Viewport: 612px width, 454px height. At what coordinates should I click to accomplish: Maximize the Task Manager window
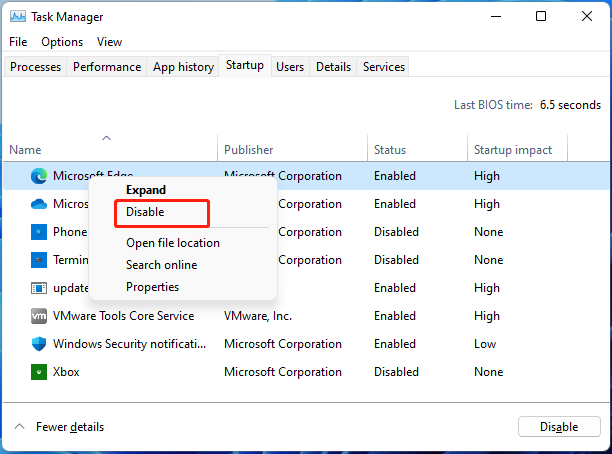pyautogui.click(x=541, y=16)
